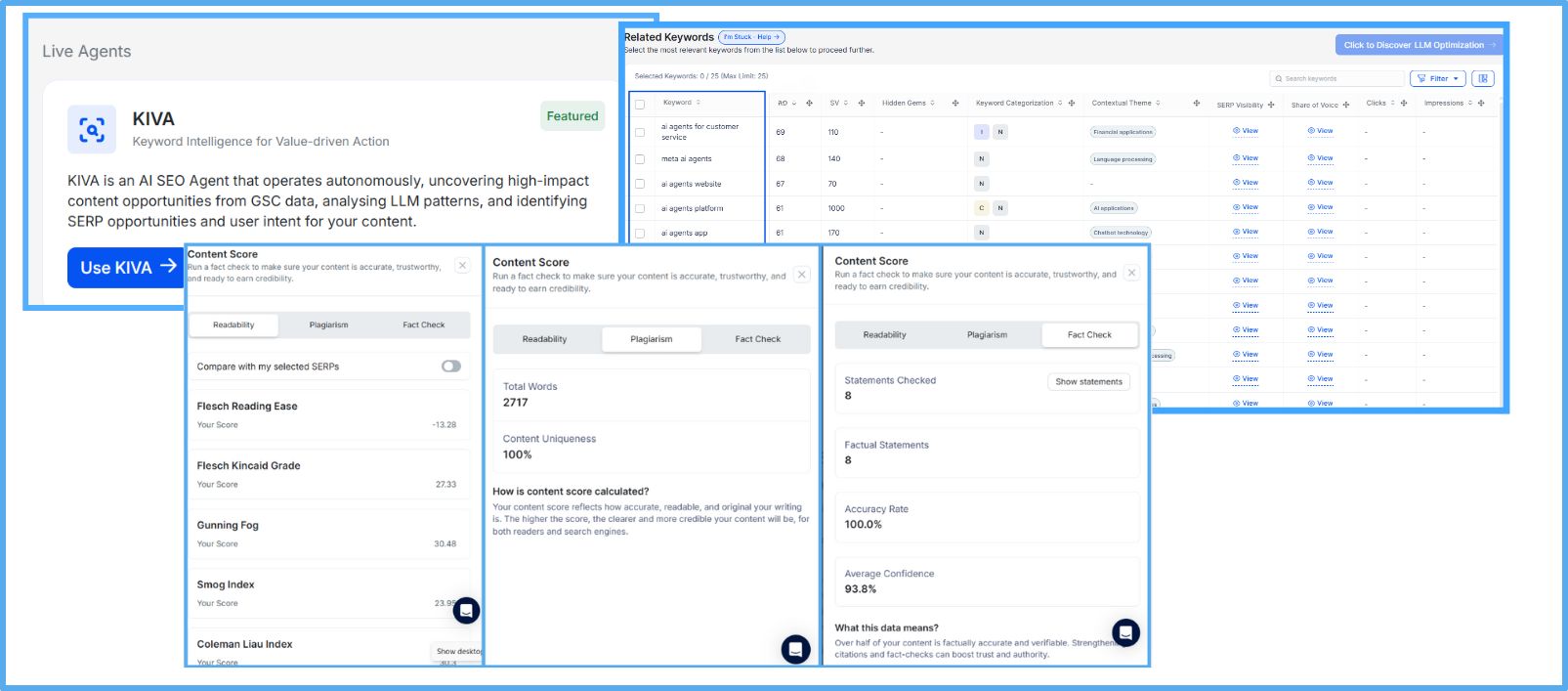Click the KIVA agent logo icon

click(x=92, y=130)
